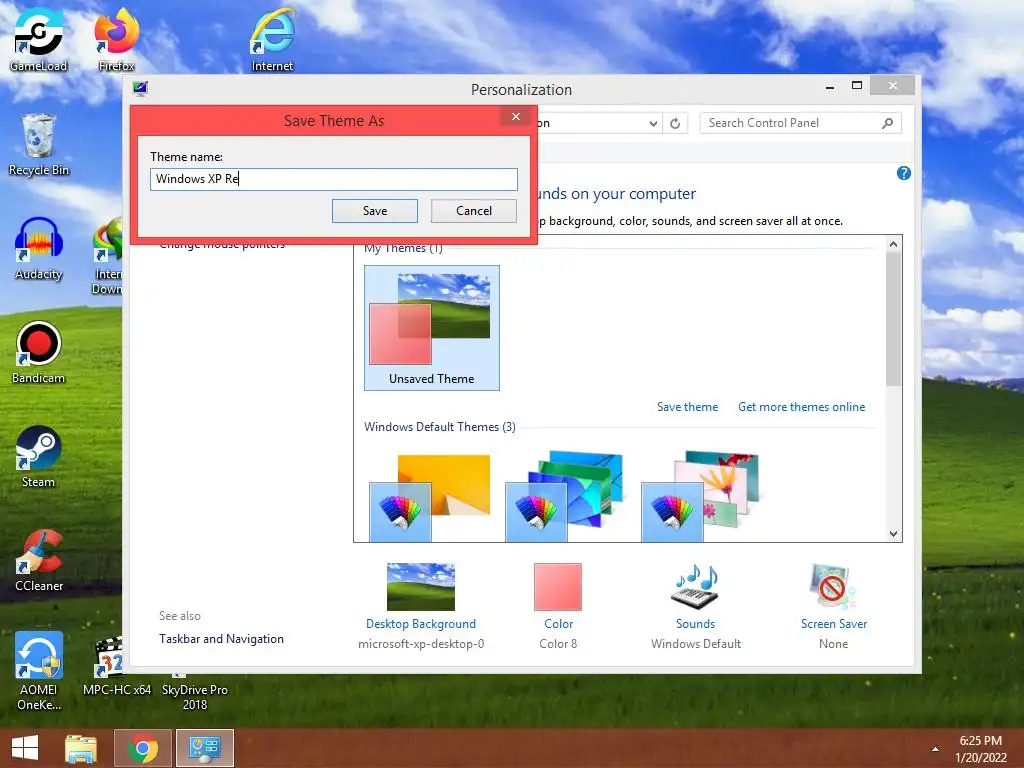Open the address bar history dropdown
This screenshot has width=1024, height=768.
653,123
